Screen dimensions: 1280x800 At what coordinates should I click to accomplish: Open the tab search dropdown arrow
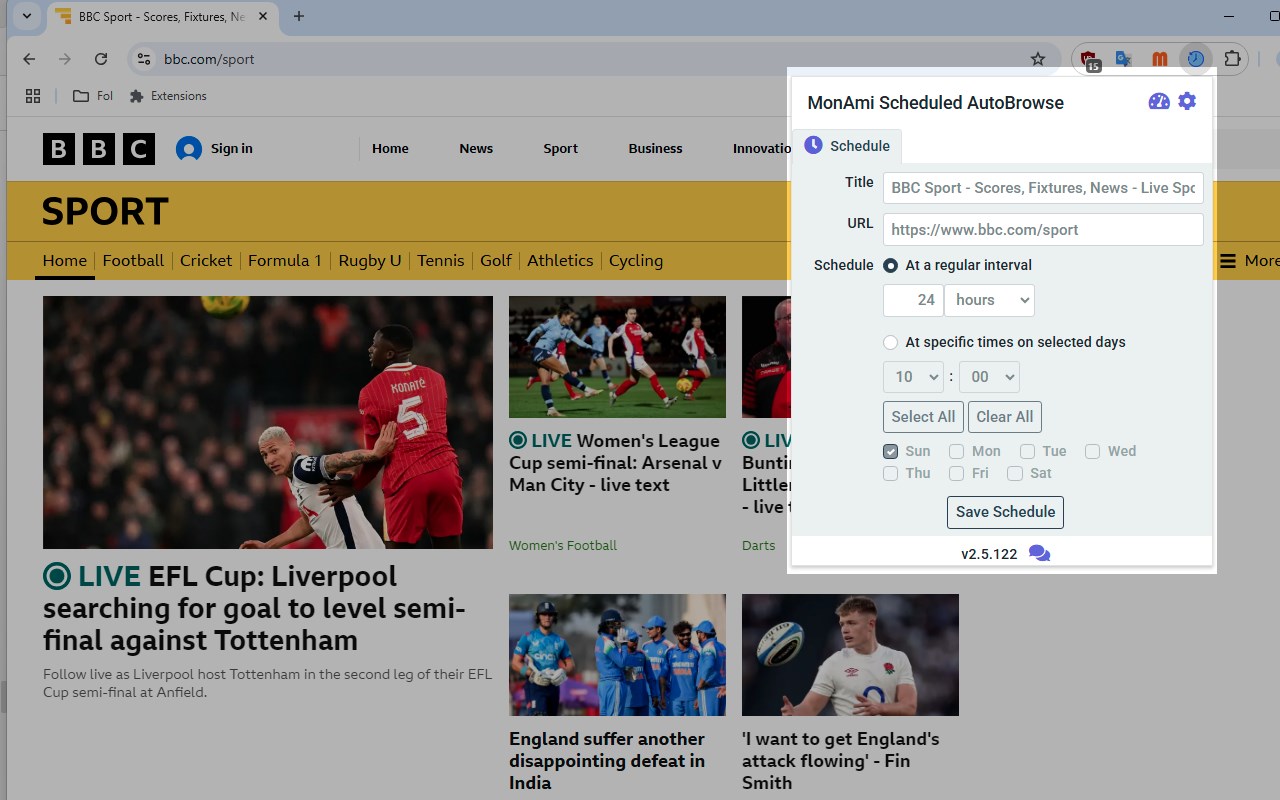[x=27, y=16]
